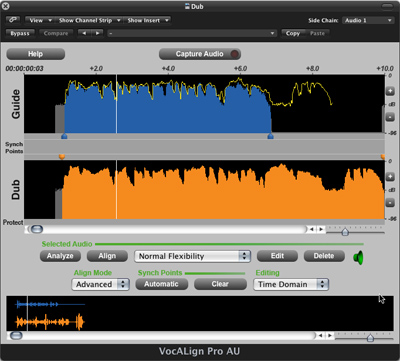Screen dimensions: 400x361
Task: Close the Dub plugin window
Action: click(5, 6)
